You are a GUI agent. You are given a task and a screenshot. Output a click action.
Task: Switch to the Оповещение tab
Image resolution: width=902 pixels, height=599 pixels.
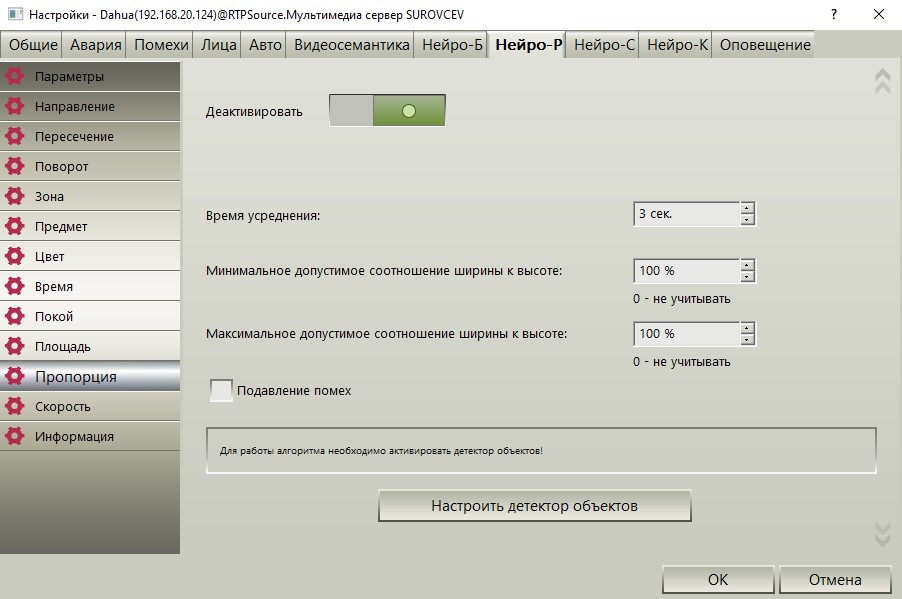[x=765, y=44]
